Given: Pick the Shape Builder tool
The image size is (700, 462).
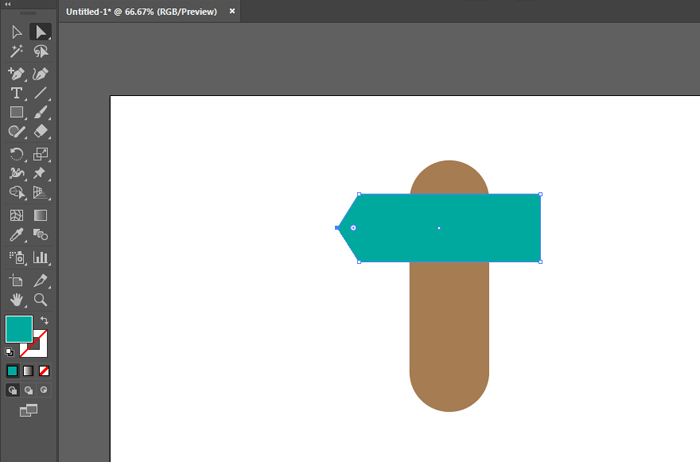Looking at the screenshot, I should coord(17,192).
